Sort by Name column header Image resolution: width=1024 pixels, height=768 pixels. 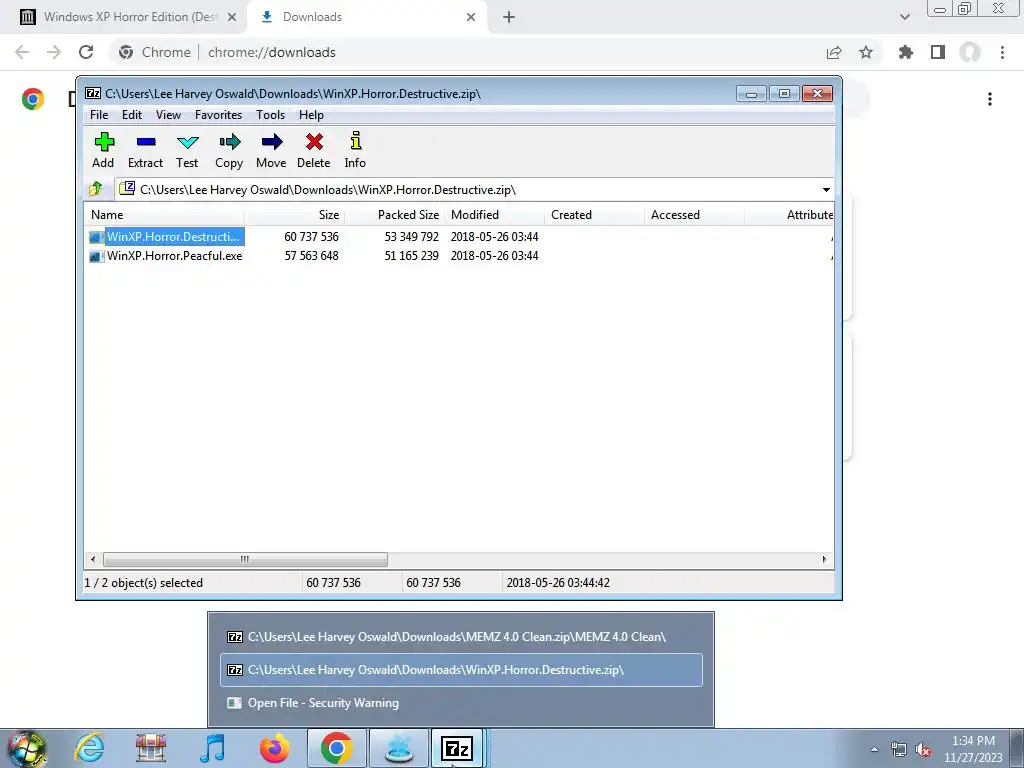pyautogui.click(x=165, y=215)
